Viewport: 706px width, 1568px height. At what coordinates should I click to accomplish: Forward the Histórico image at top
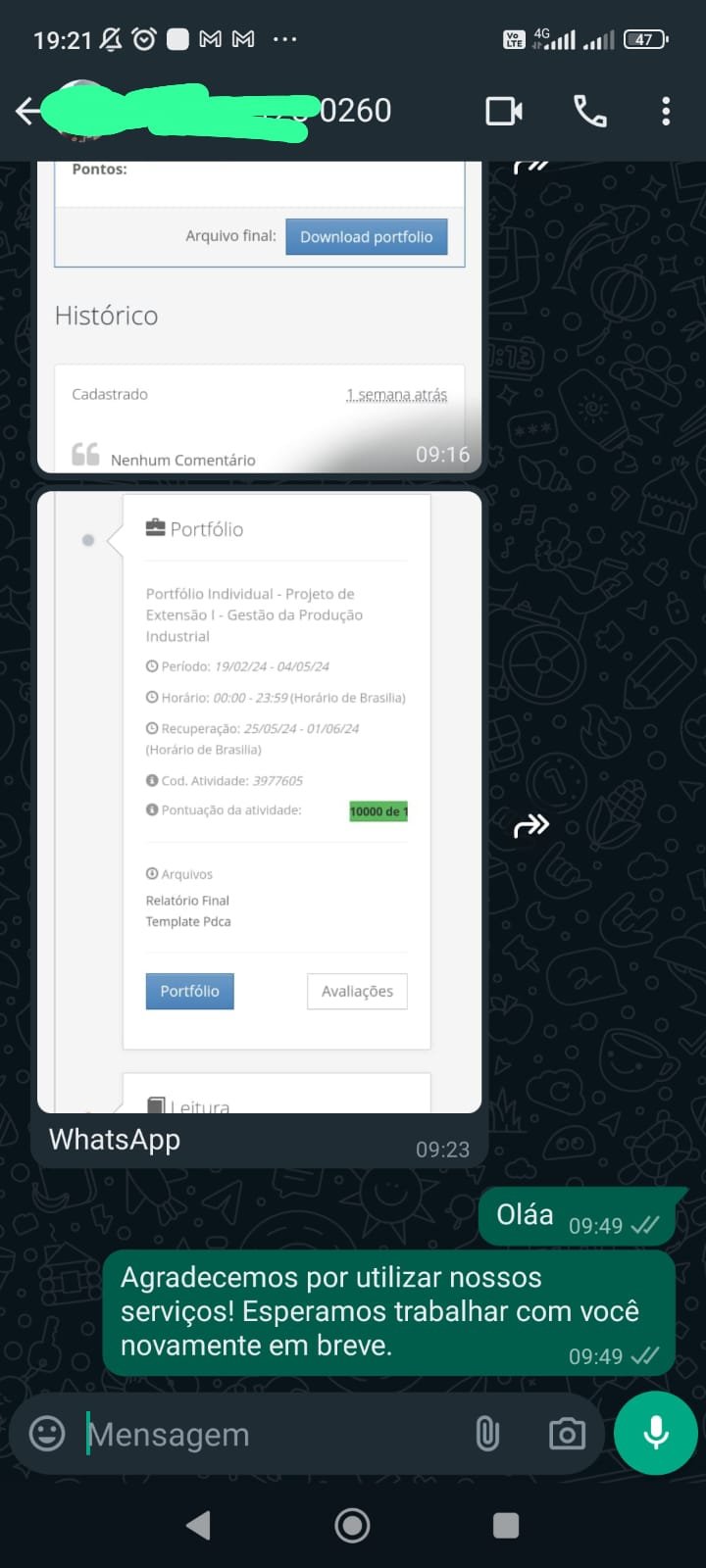(531, 166)
